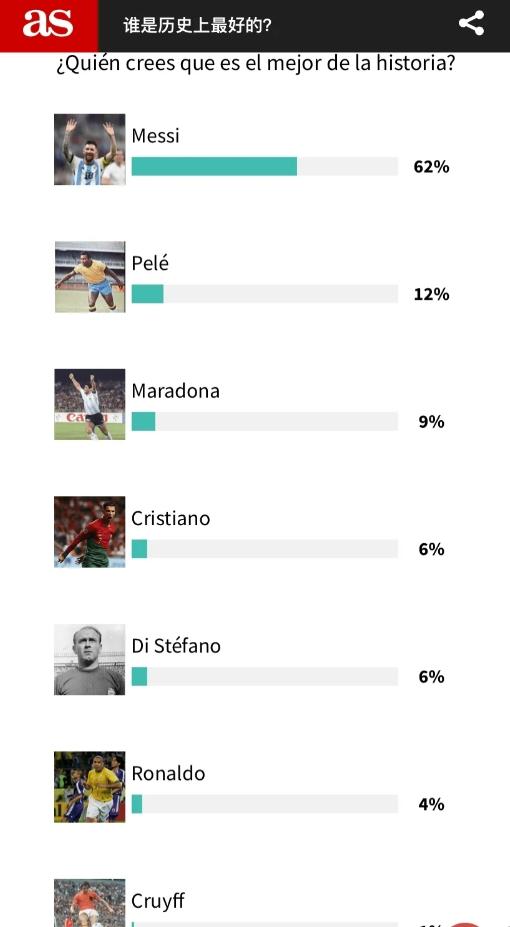Tap the AS logo in header
Screen dimensions: 510x927
click(48, 25)
